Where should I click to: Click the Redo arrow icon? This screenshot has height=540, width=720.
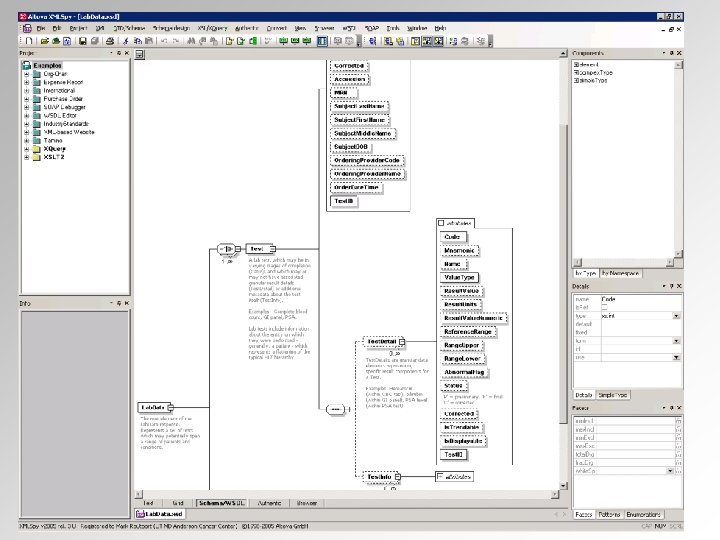[x=176, y=41]
